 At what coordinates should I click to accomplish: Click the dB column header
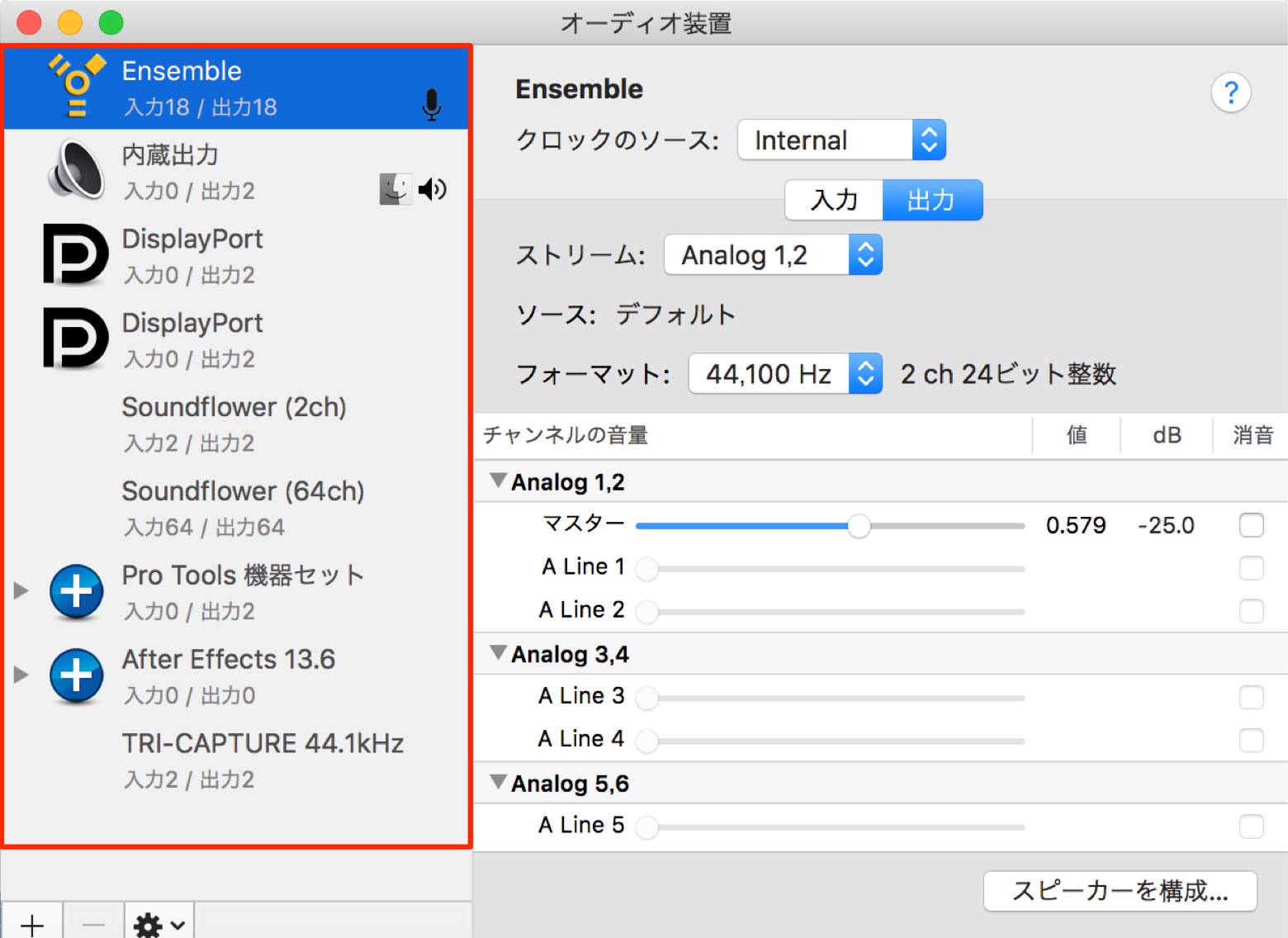[1167, 435]
